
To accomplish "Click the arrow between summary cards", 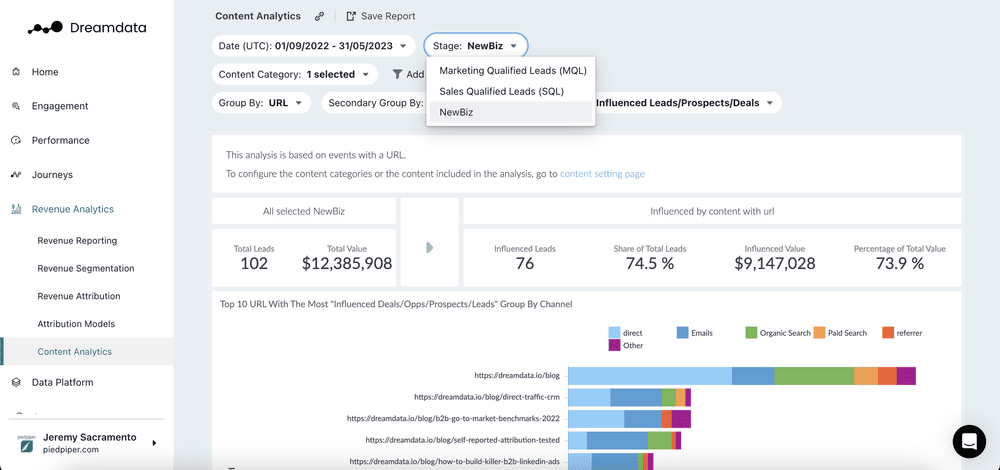I will pos(429,247).
